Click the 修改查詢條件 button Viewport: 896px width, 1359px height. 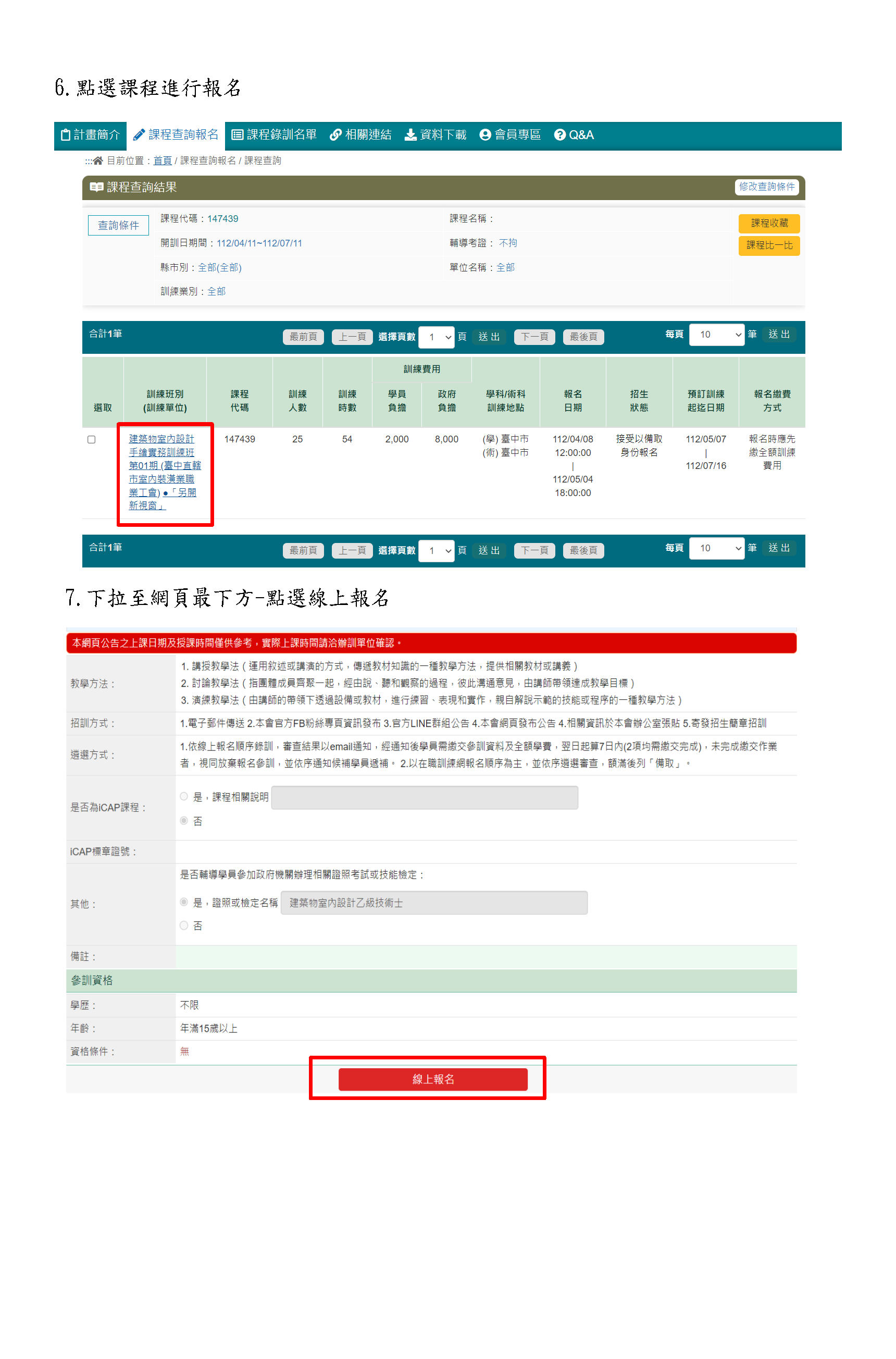pyautogui.click(x=766, y=187)
